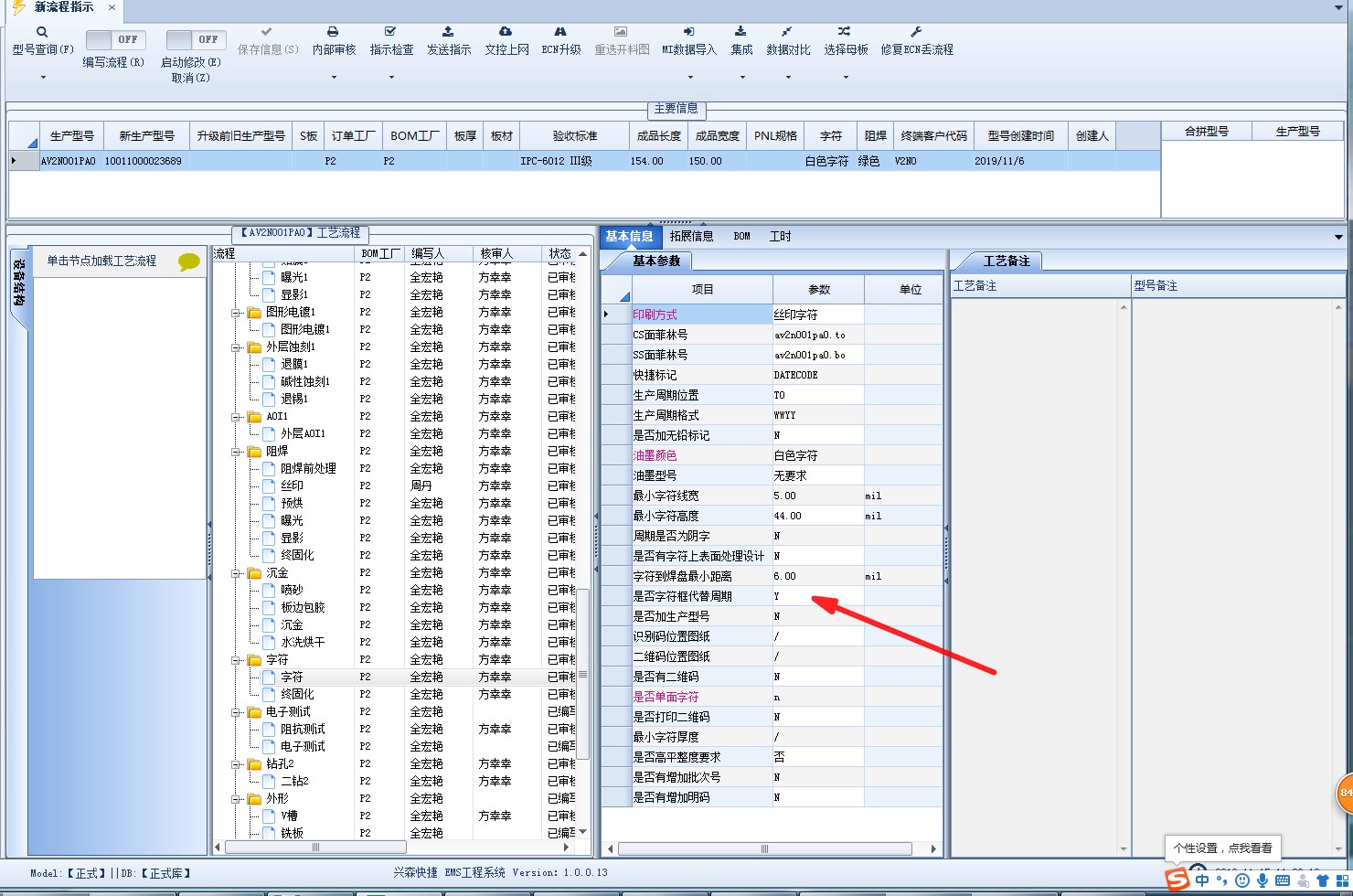This screenshot has height=896, width=1353.
Task: Collapse the 字符 folder node
Action: 236,660
